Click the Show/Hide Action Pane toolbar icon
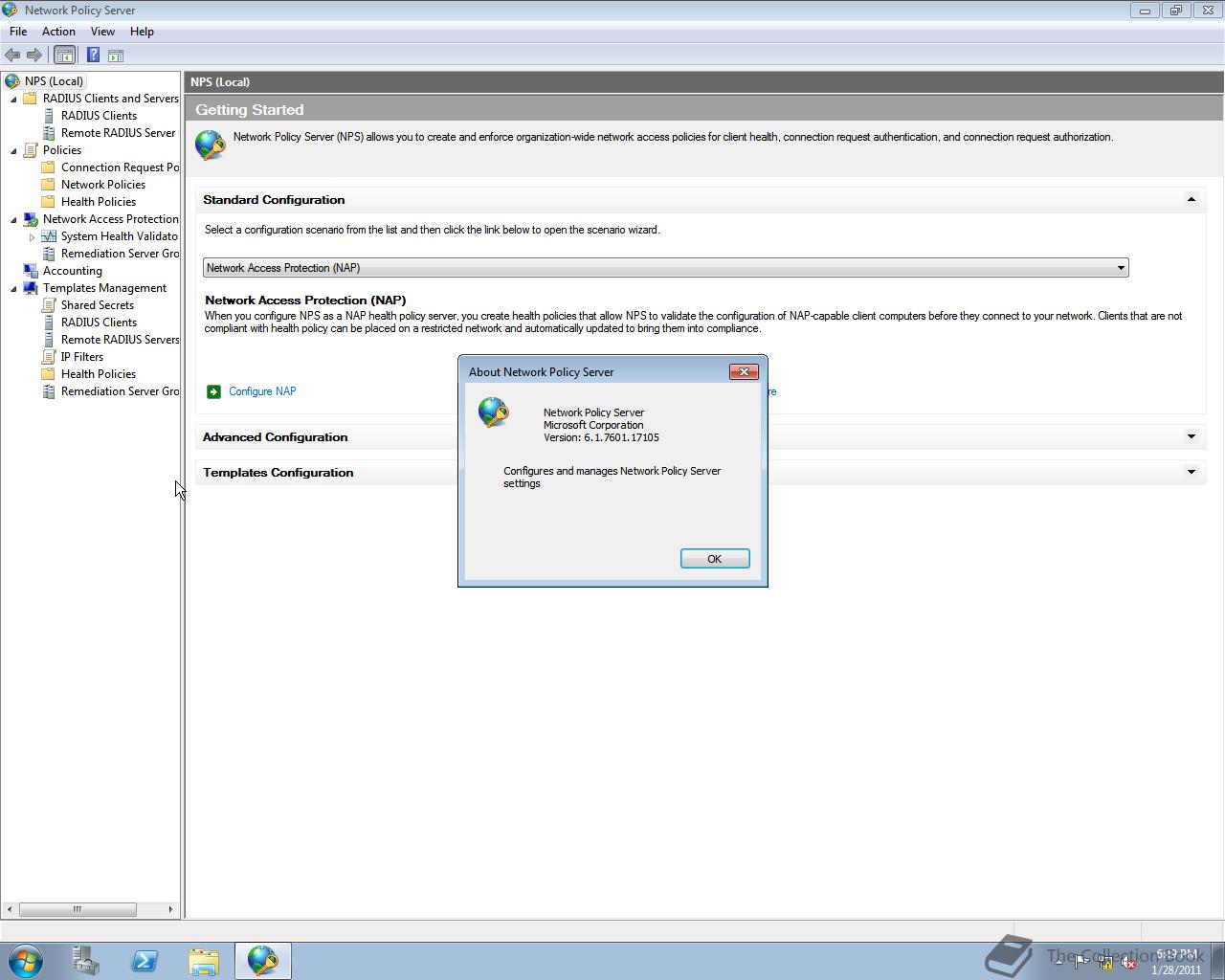 click(x=116, y=56)
